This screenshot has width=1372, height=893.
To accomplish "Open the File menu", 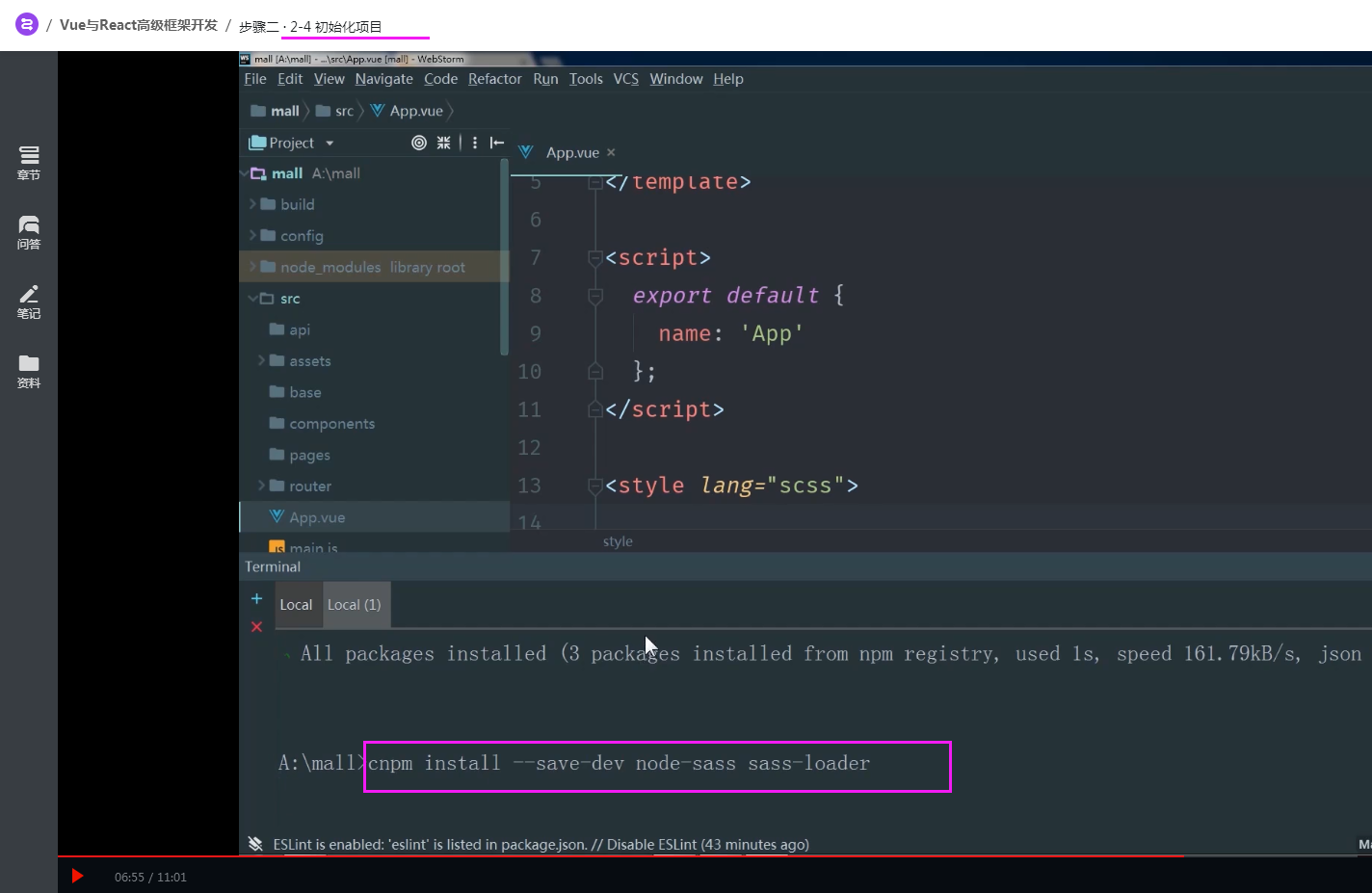I will click(255, 79).
